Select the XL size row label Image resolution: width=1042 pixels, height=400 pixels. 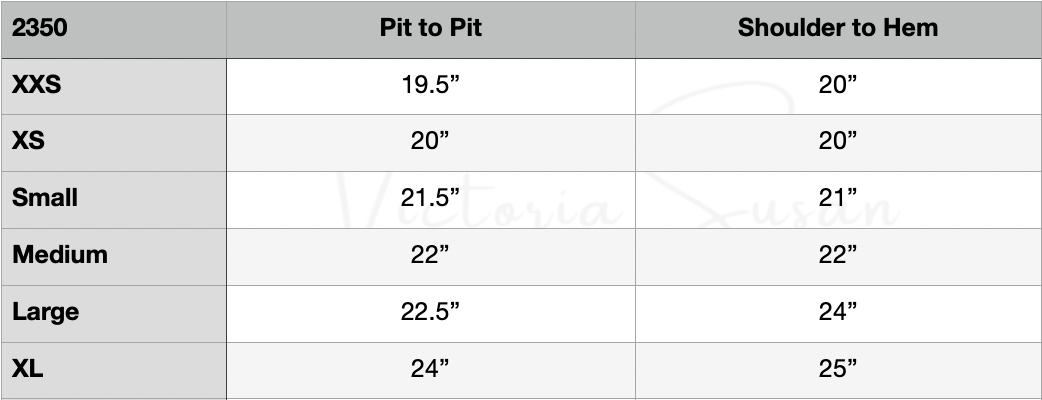click(x=28, y=369)
